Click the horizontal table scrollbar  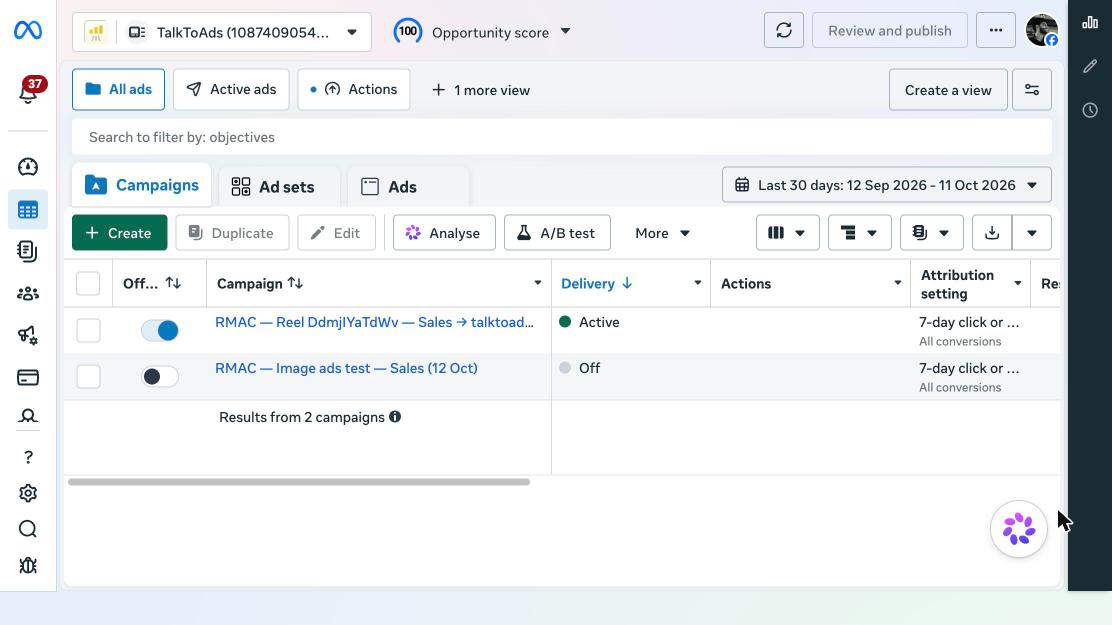299,482
